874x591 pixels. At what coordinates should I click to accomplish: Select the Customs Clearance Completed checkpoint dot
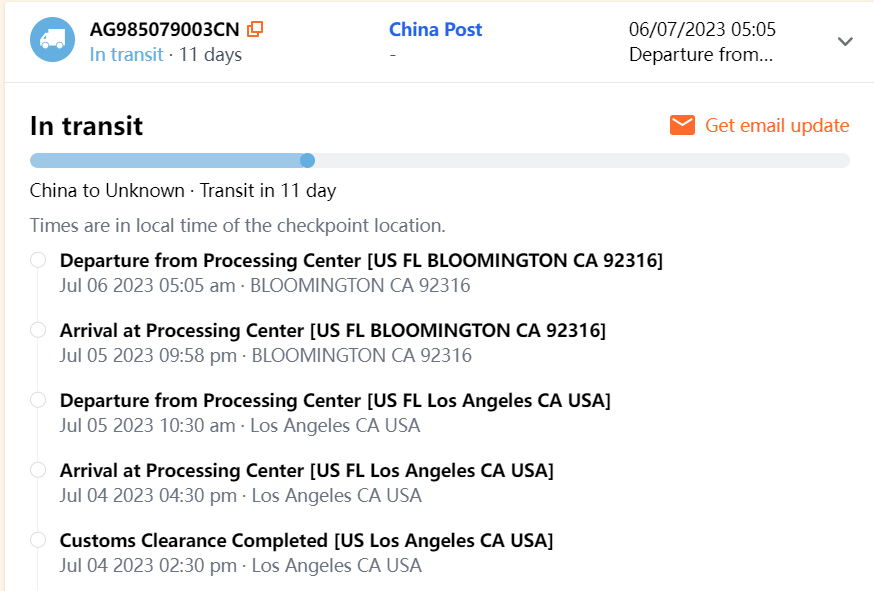[x=38, y=540]
